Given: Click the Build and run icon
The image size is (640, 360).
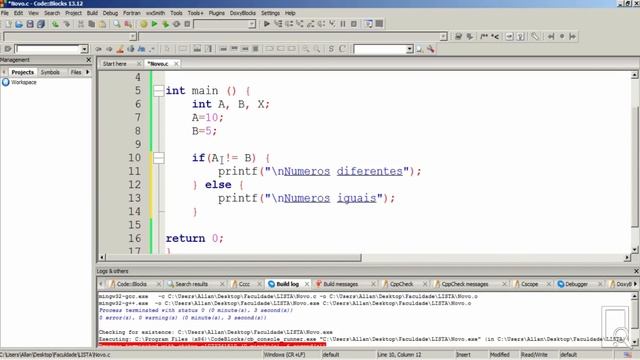Looking at the screenshot, I should [165, 24].
